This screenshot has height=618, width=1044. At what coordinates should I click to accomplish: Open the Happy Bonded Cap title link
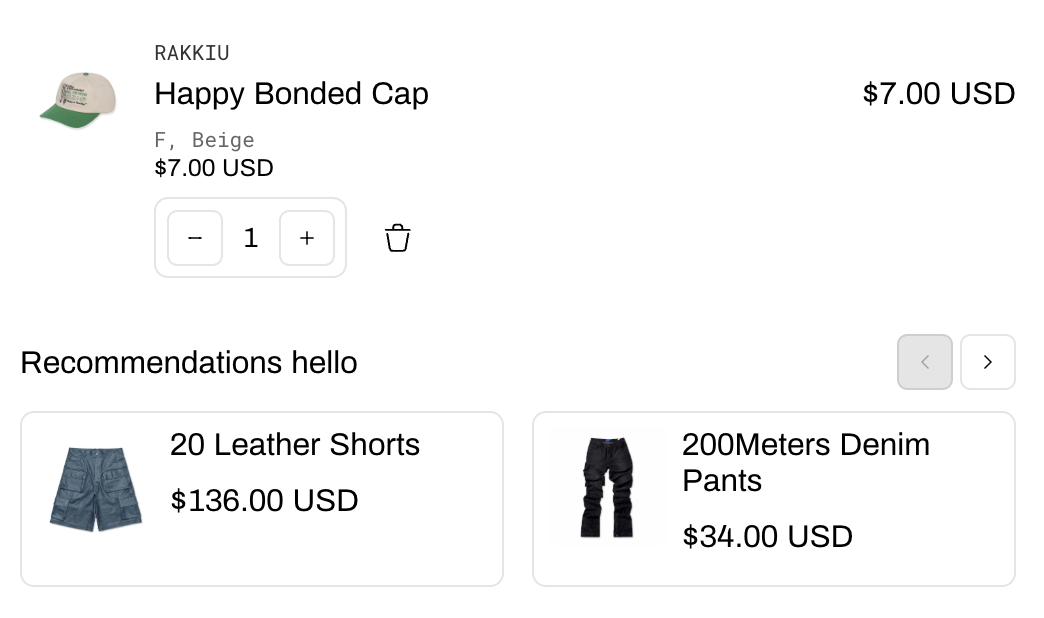click(291, 94)
